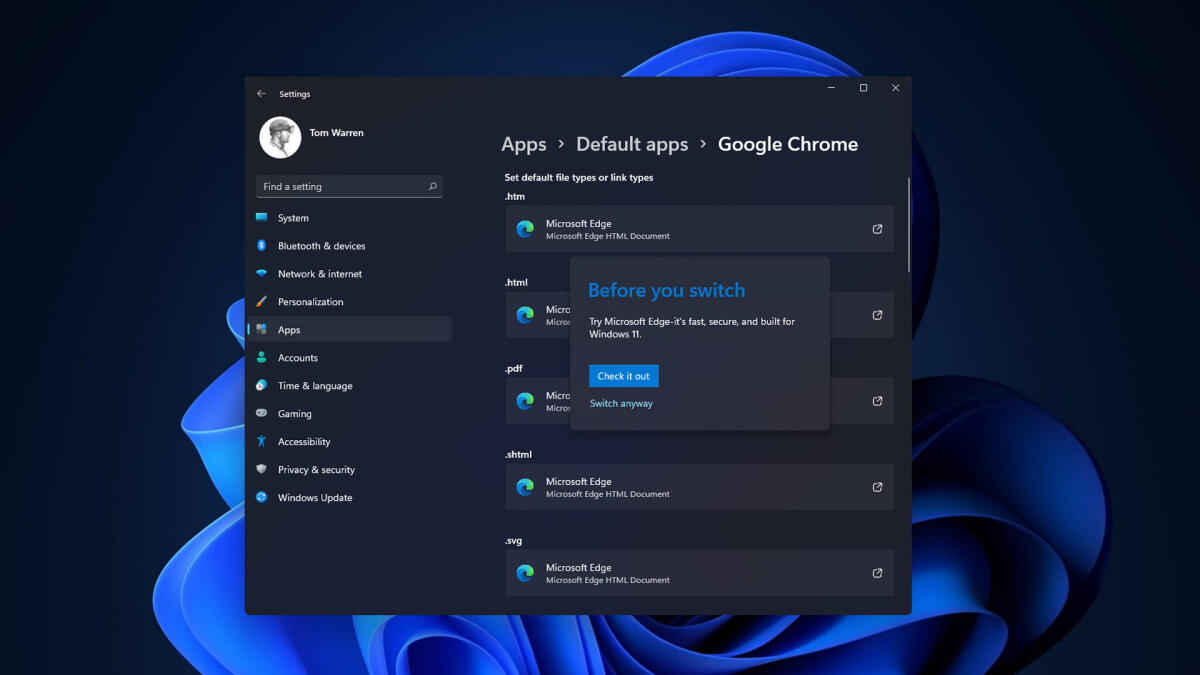Select Bluetooth & devices in sidebar
The image size is (1200, 675).
click(321, 245)
